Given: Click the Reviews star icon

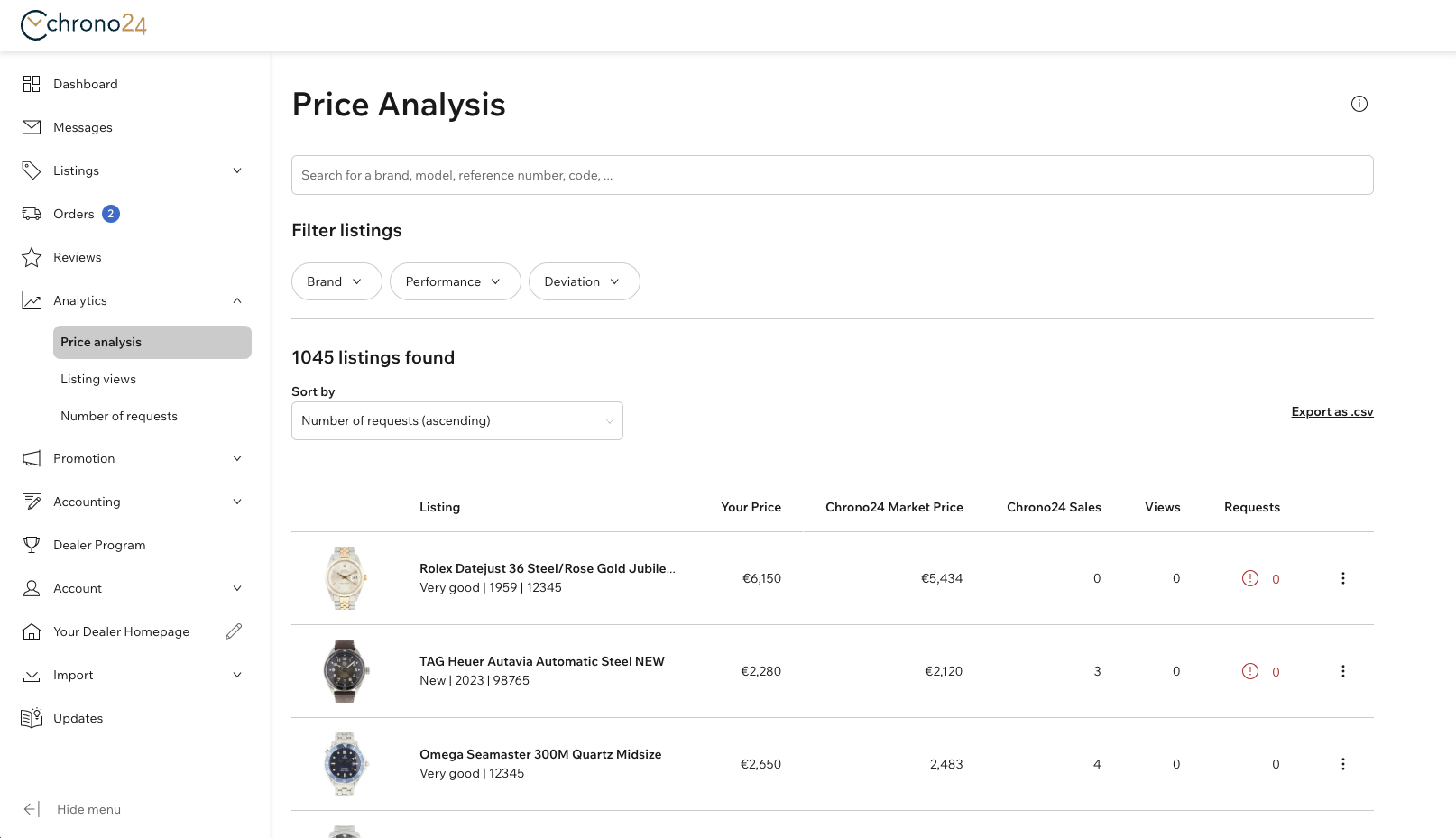Looking at the screenshot, I should 32,257.
